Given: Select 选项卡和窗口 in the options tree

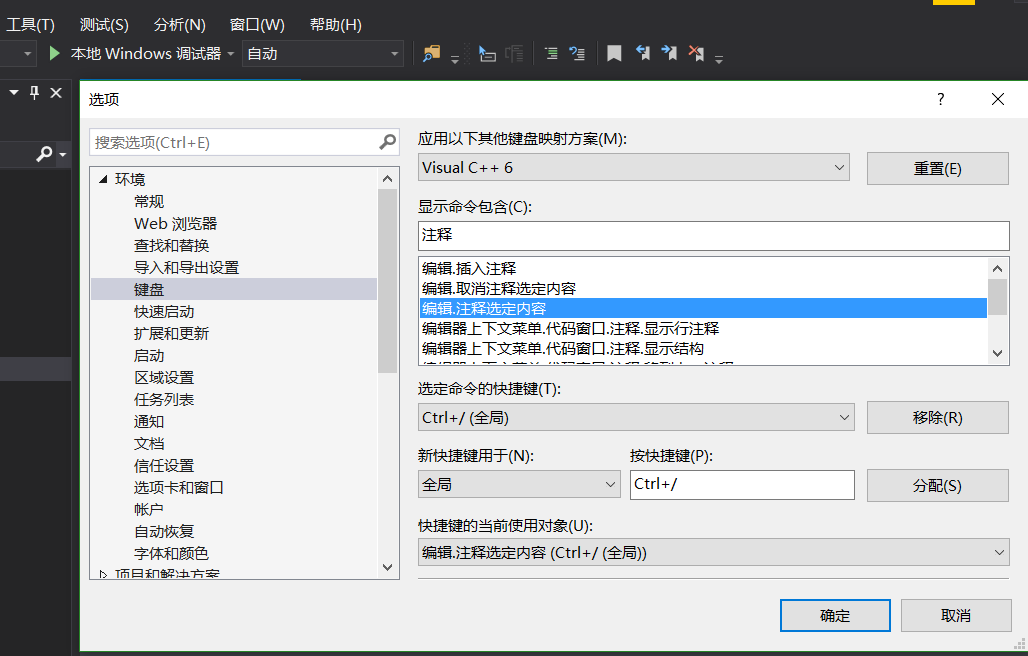Looking at the screenshot, I should pos(179,488).
